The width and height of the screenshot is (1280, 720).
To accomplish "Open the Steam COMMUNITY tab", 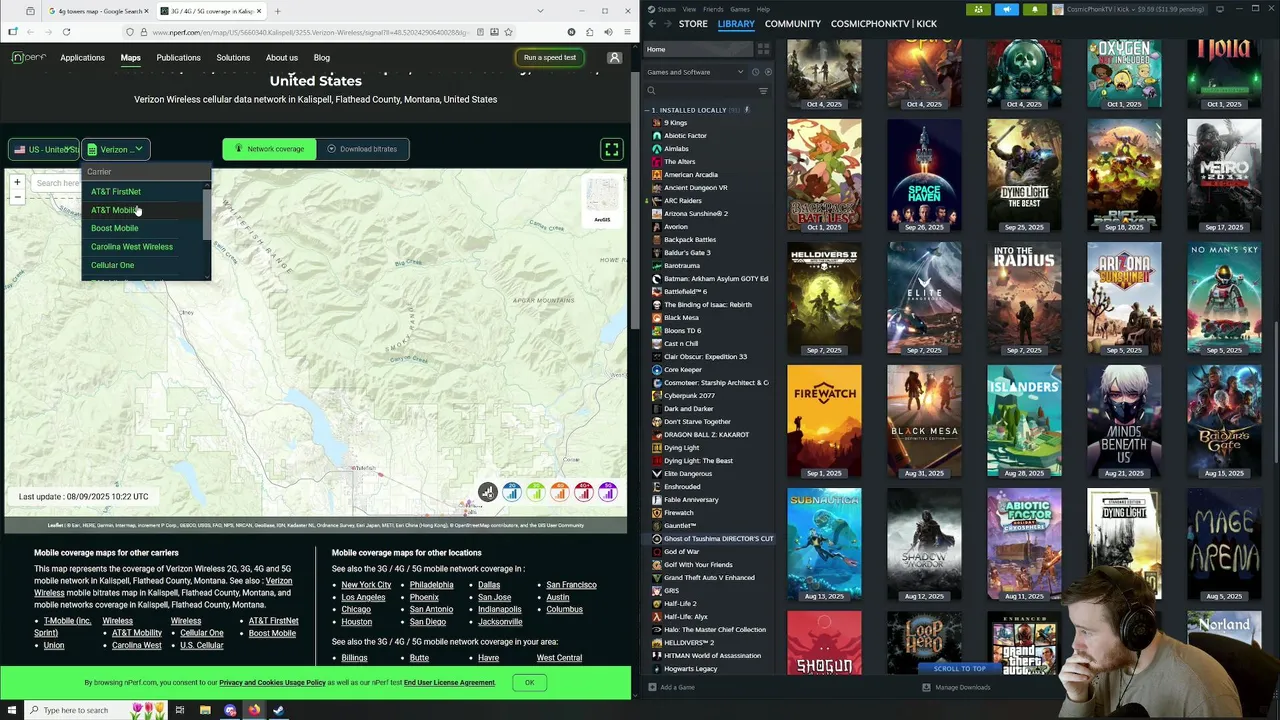I will [x=792, y=23].
